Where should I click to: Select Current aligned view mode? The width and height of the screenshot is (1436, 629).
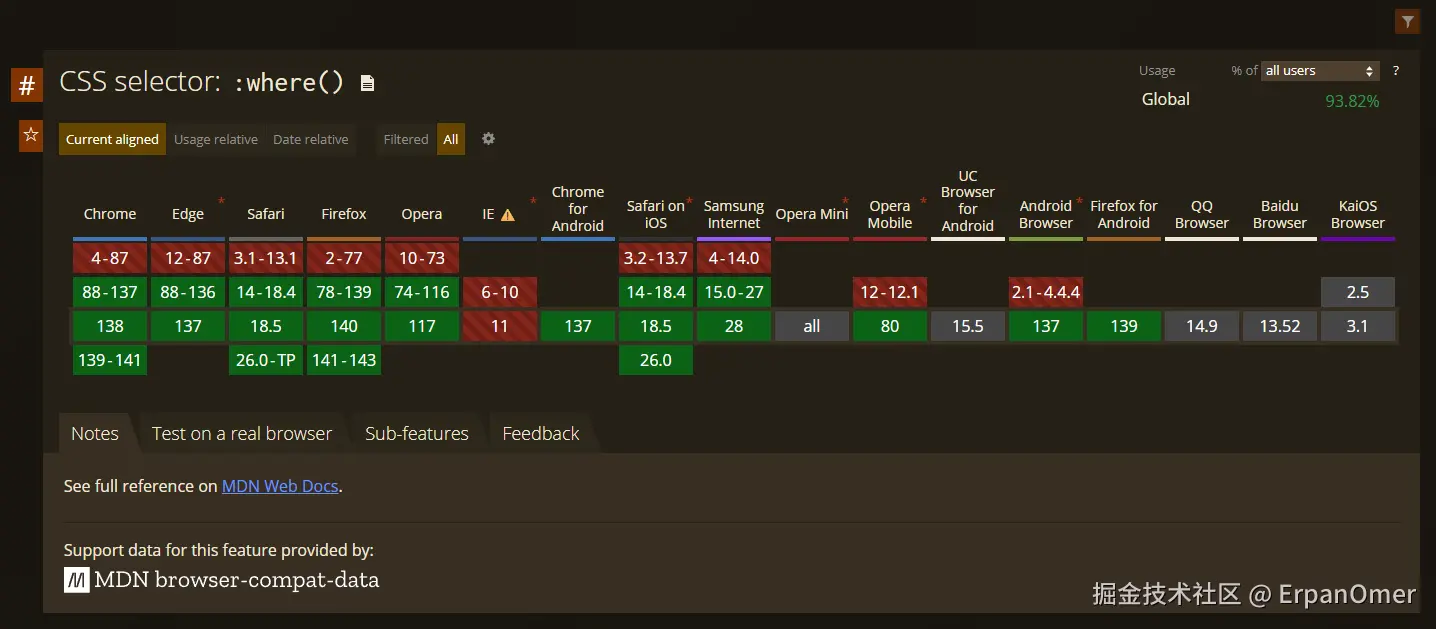point(112,139)
